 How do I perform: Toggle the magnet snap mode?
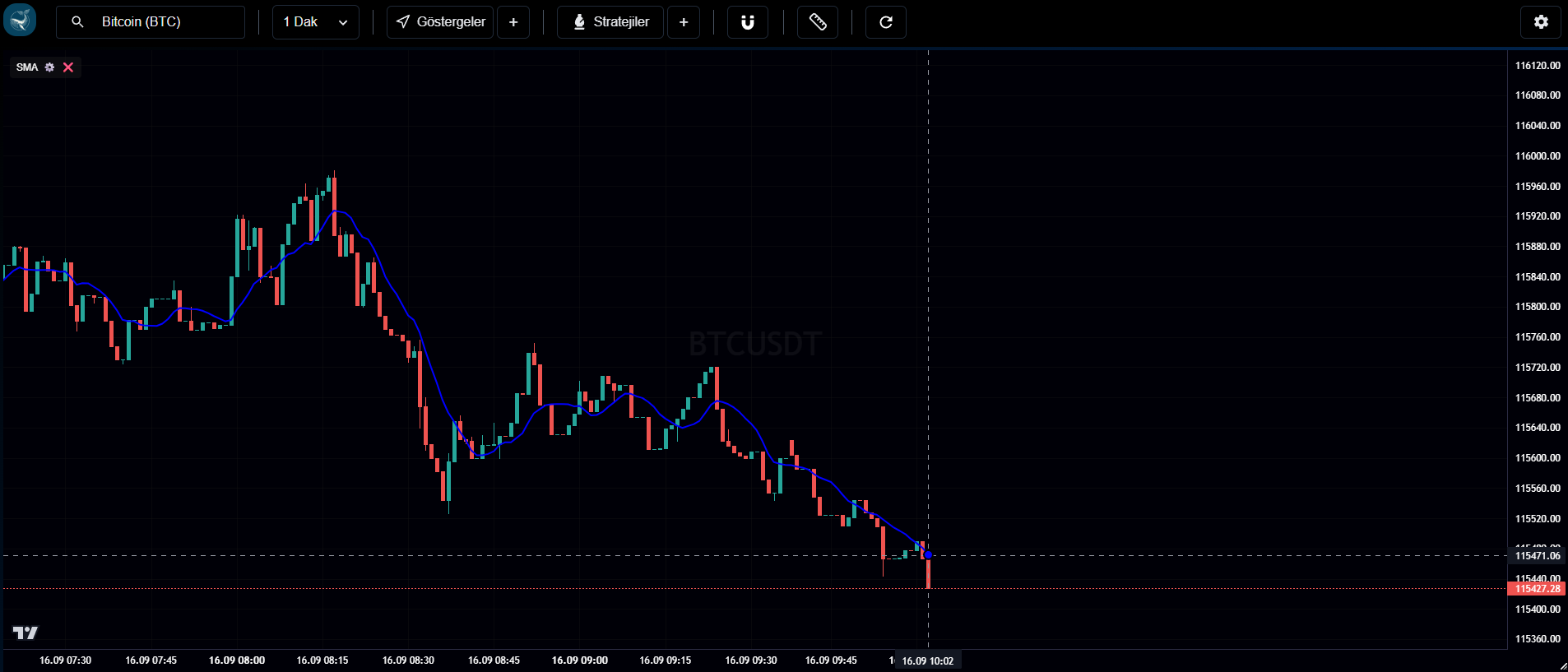click(748, 22)
